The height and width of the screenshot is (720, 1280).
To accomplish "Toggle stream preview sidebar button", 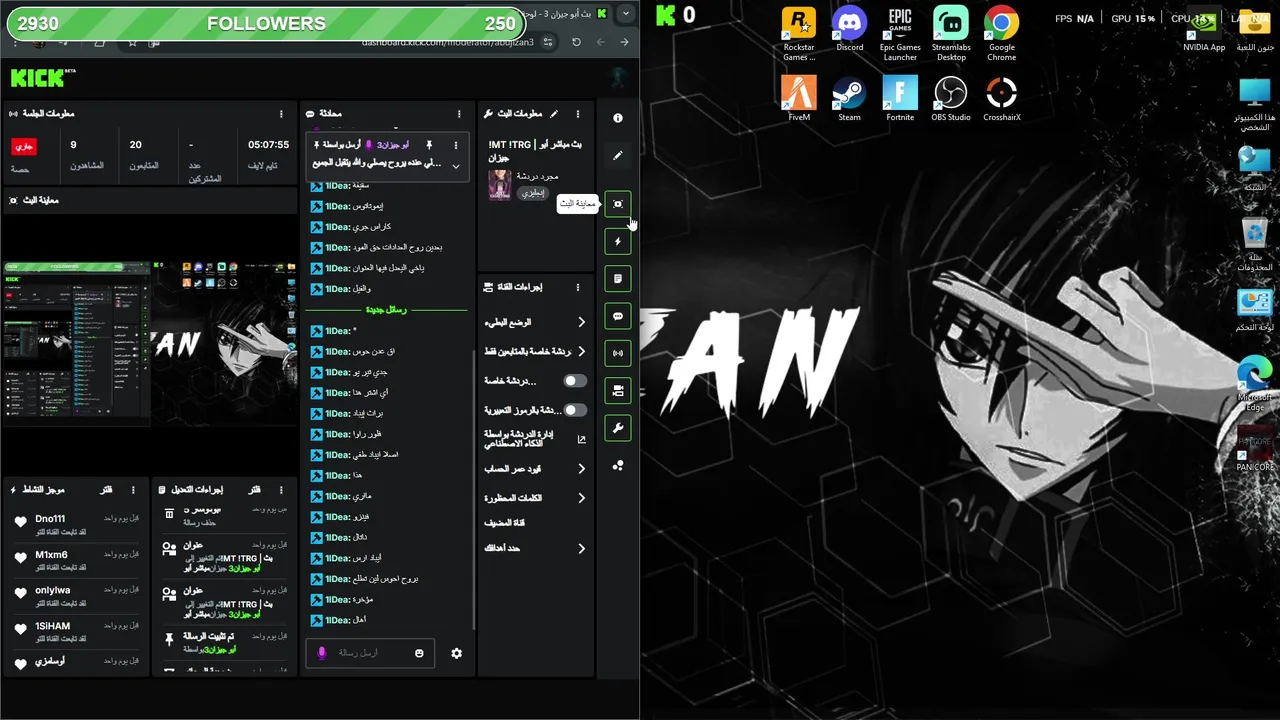I will click(x=618, y=204).
